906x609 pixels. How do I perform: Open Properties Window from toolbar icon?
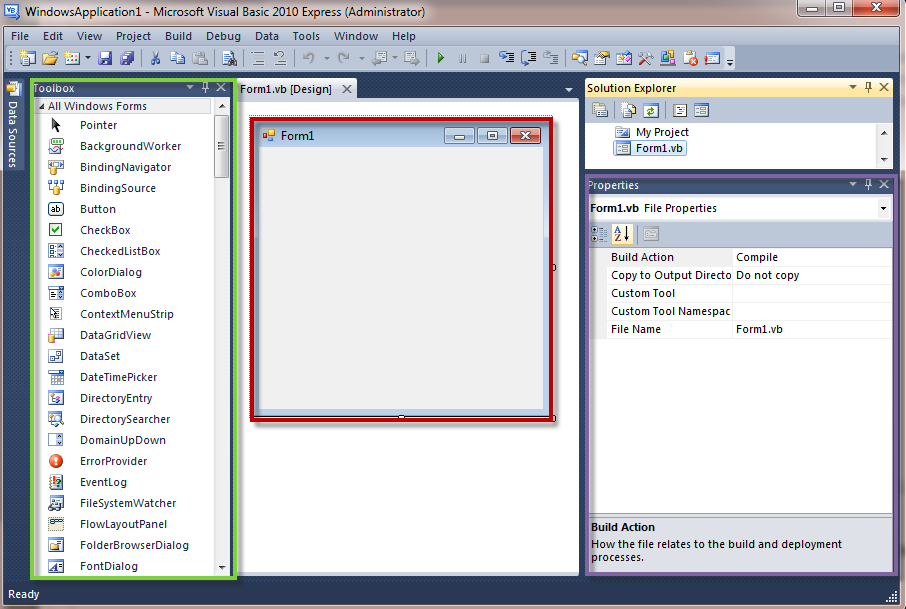coord(601,58)
